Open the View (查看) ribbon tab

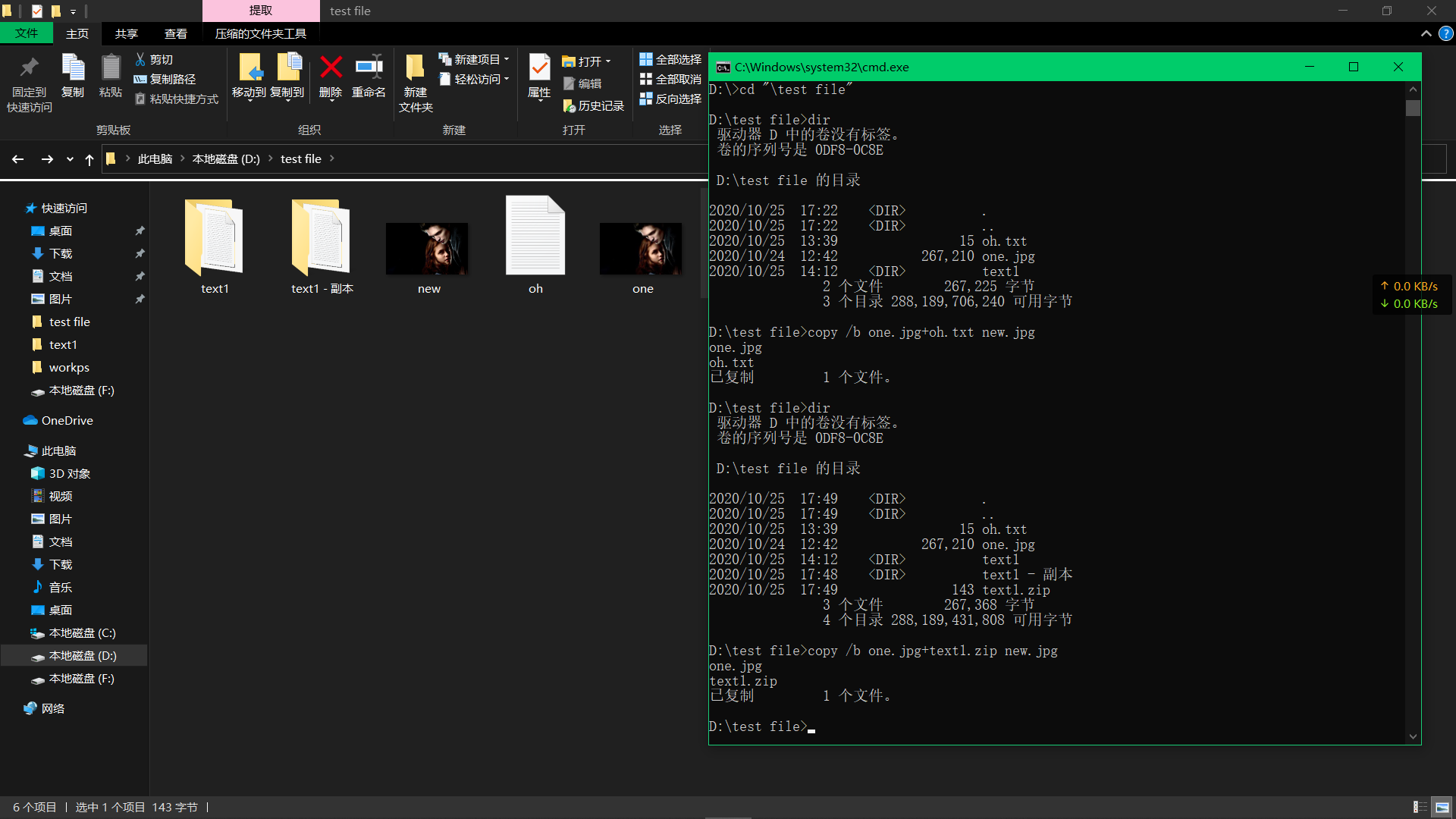pyautogui.click(x=175, y=33)
